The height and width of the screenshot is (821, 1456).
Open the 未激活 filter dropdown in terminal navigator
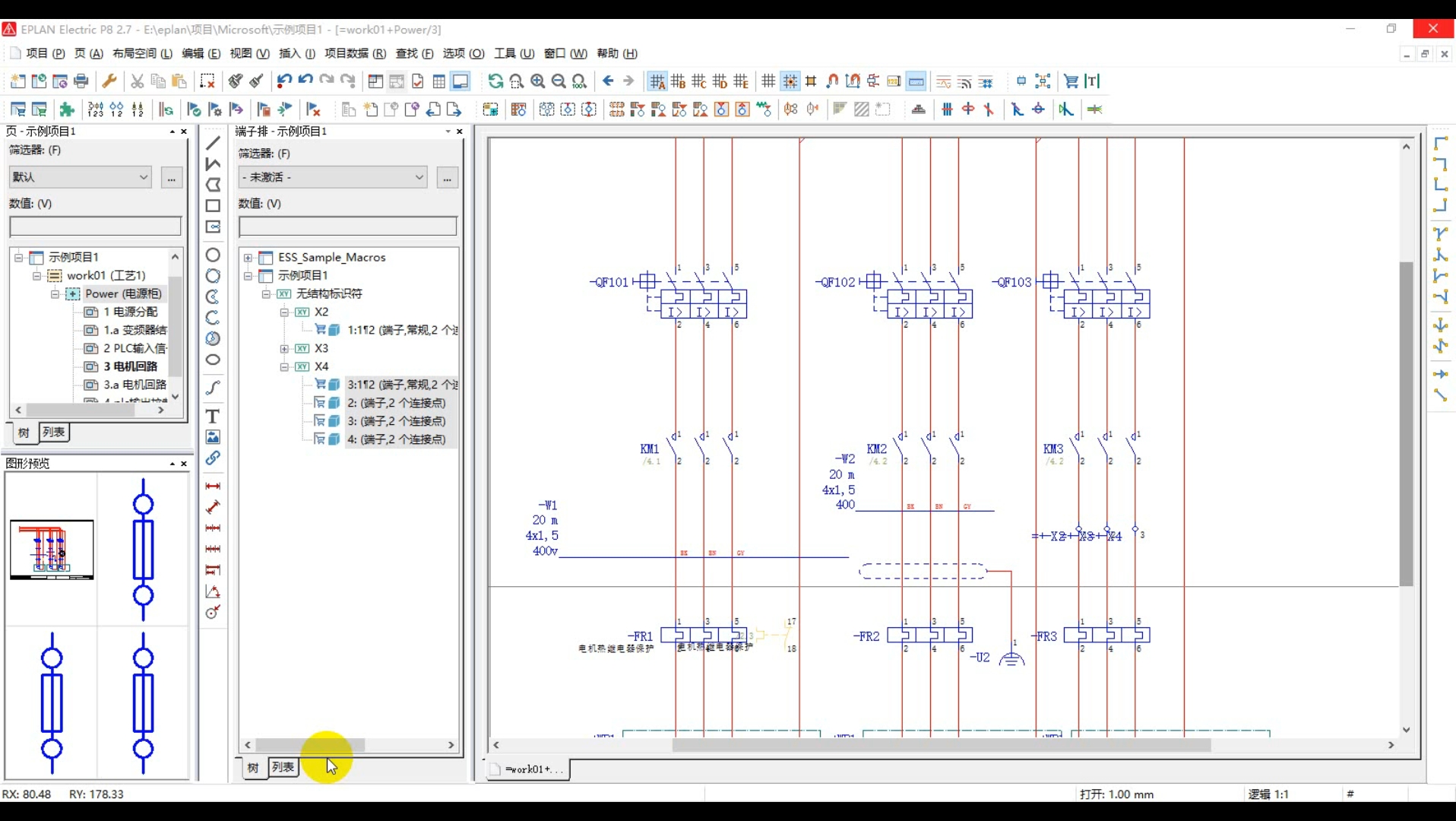pyautogui.click(x=333, y=177)
